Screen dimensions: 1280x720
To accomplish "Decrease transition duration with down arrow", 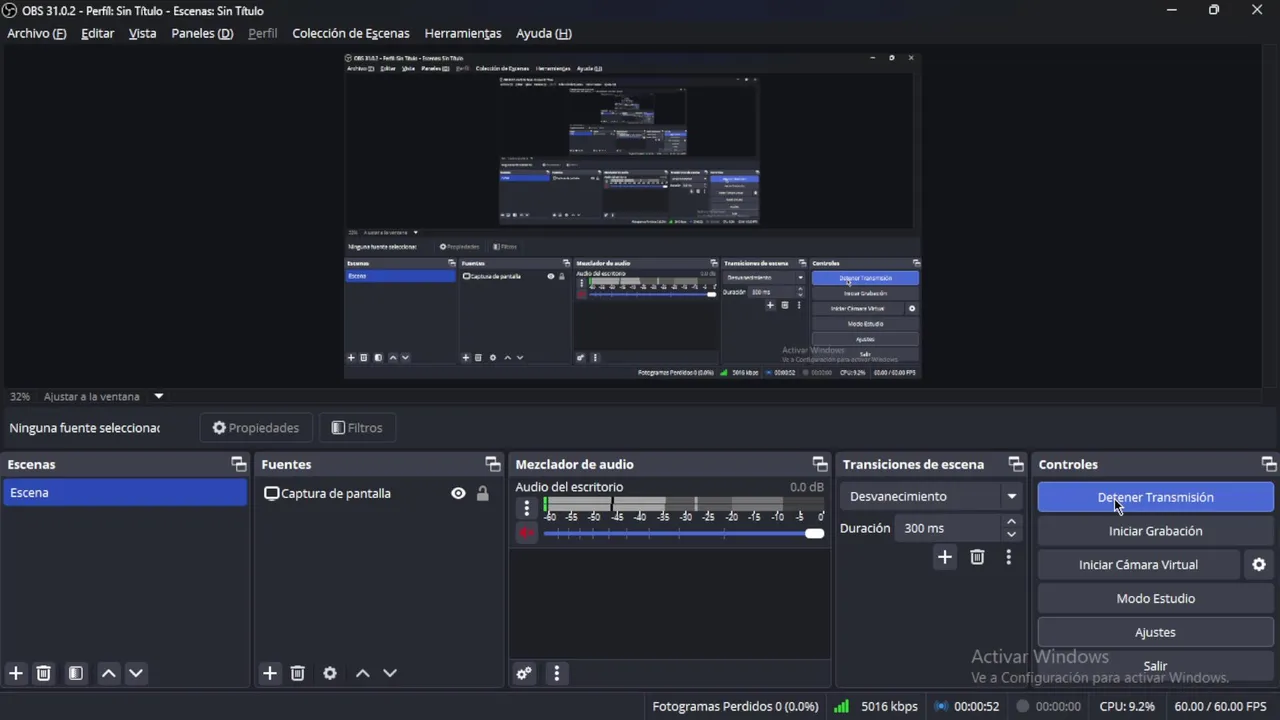I will (x=1011, y=535).
